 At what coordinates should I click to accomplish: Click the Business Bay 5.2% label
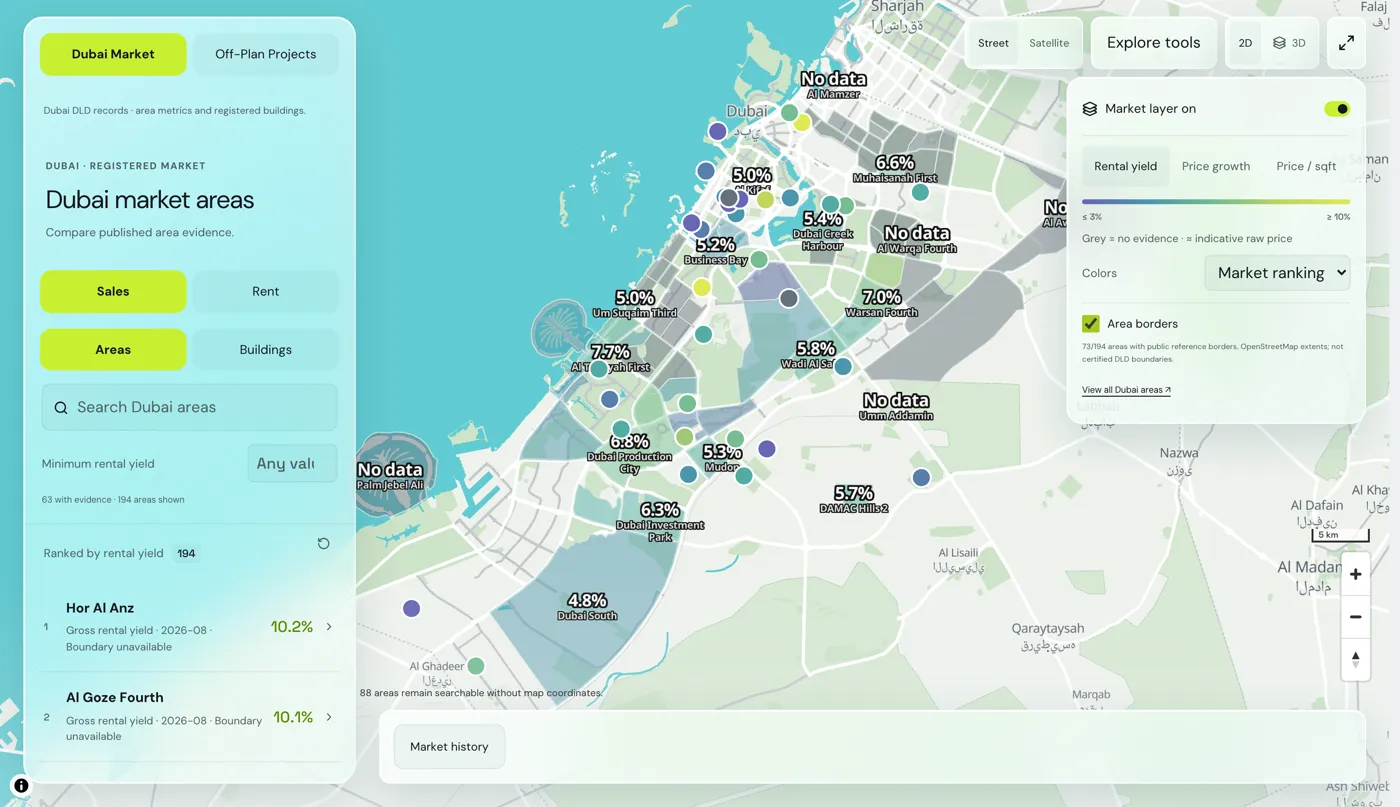coord(716,250)
